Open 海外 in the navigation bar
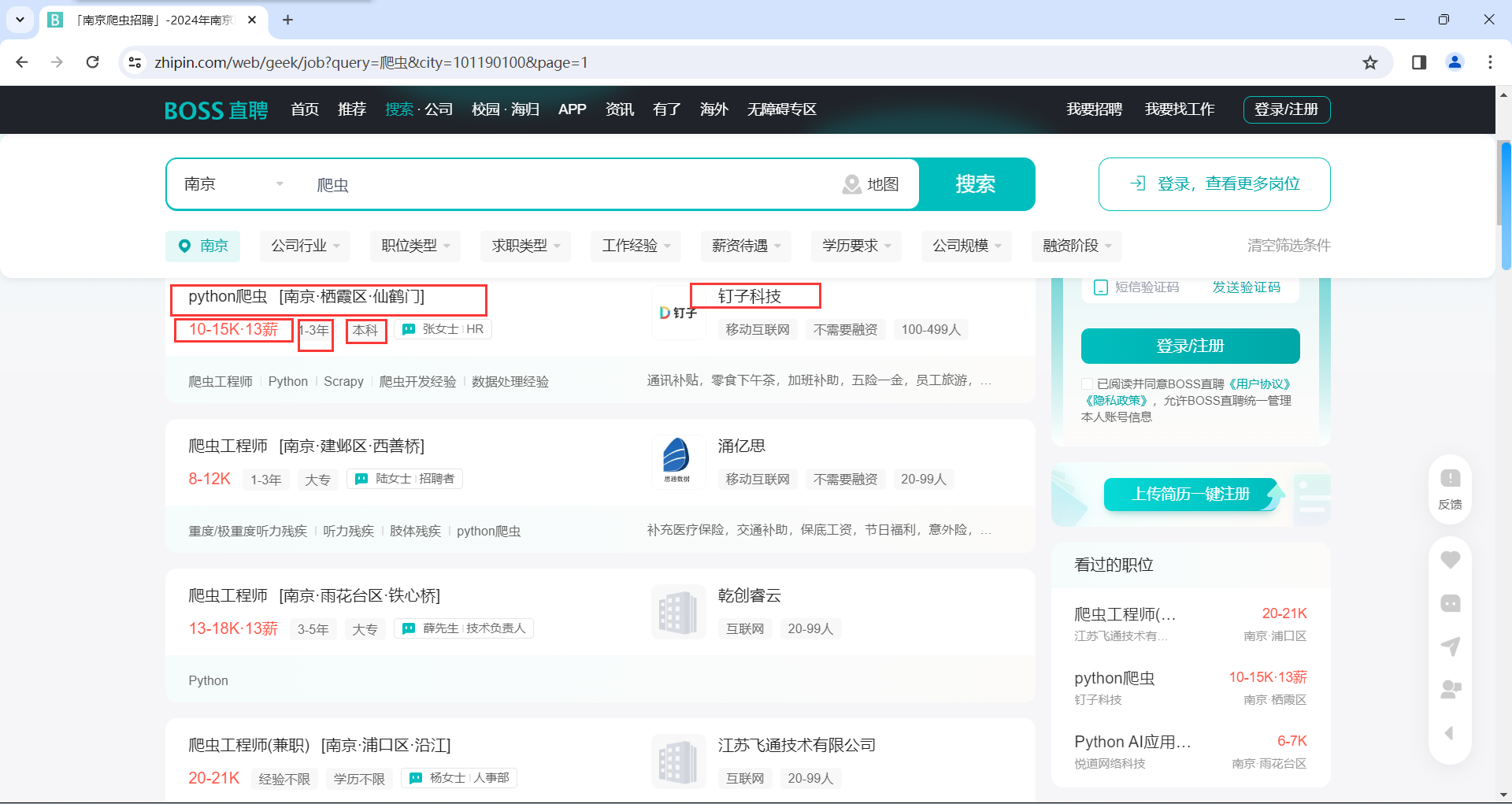 coord(714,109)
